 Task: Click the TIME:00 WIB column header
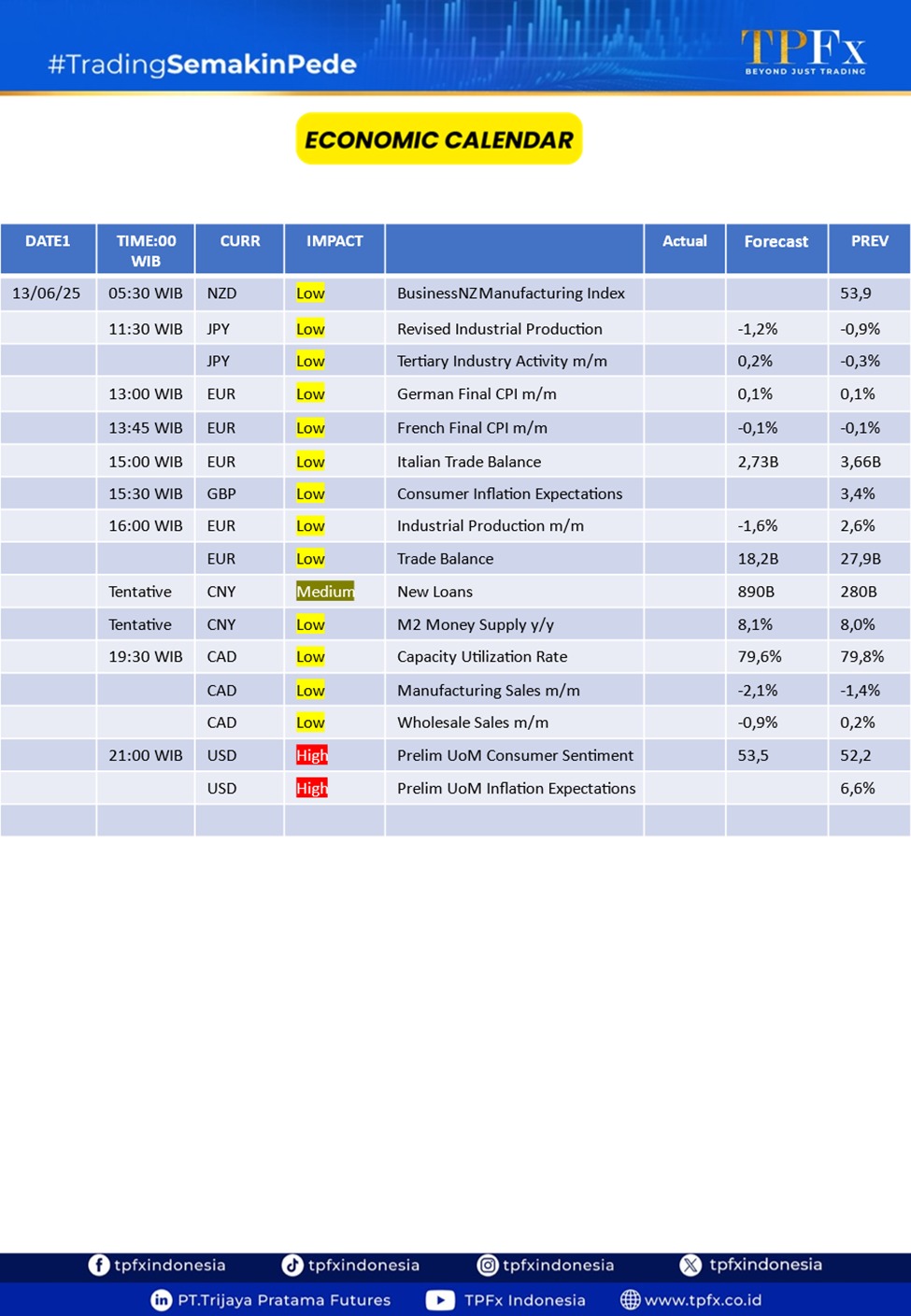(x=146, y=250)
